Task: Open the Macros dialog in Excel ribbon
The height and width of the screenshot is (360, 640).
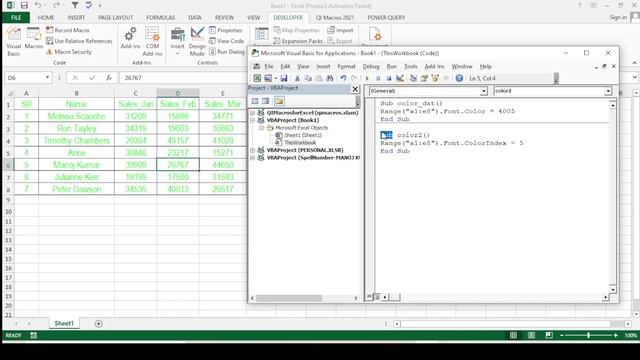Action: coord(33,39)
